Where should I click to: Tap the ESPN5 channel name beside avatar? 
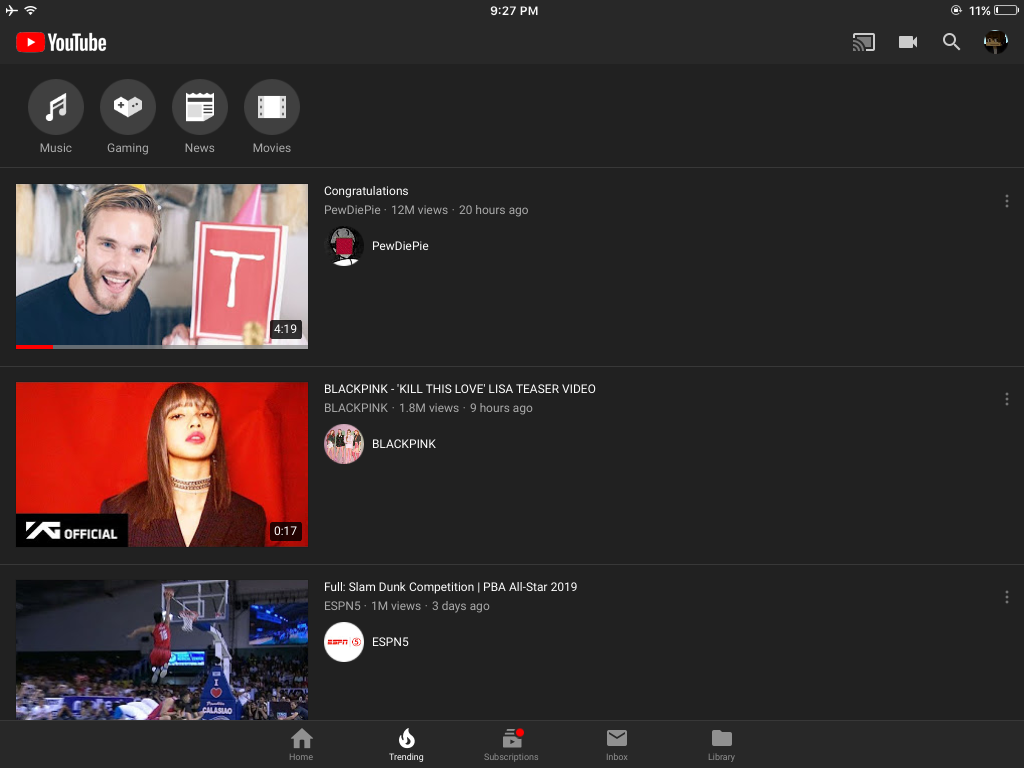click(x=391, y=642)
